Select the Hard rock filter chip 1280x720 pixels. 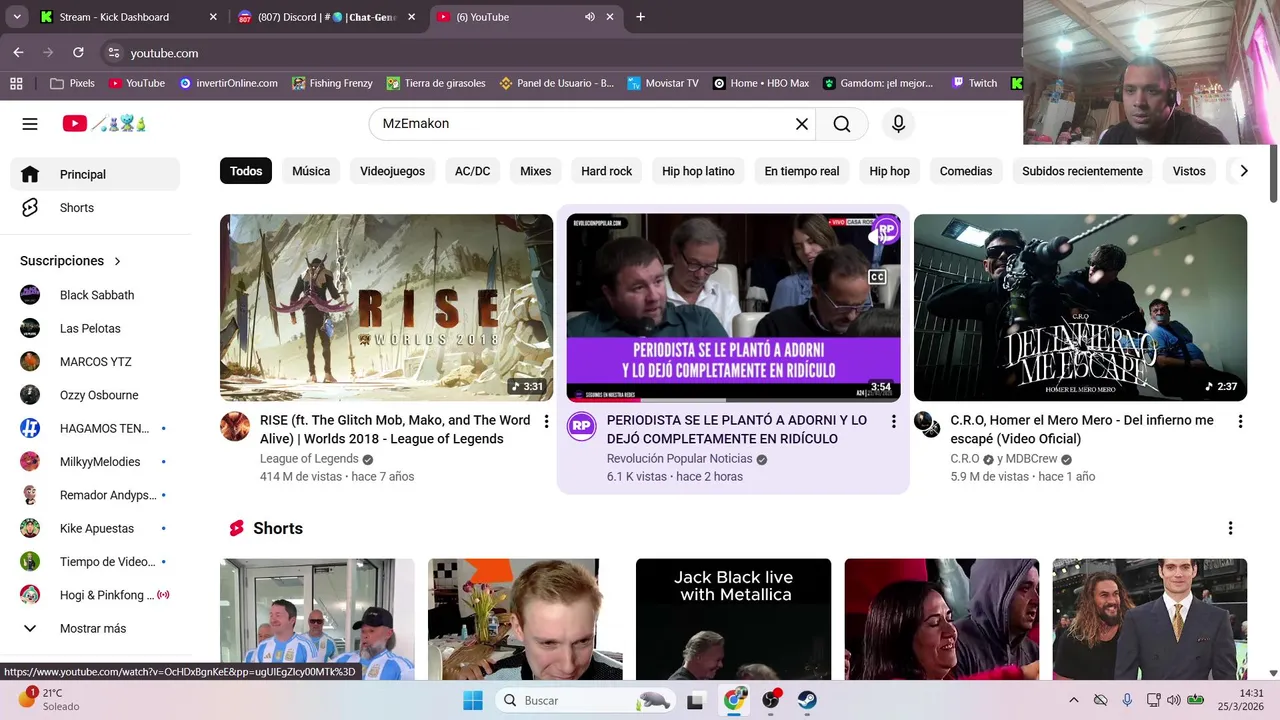pos(607,171)
